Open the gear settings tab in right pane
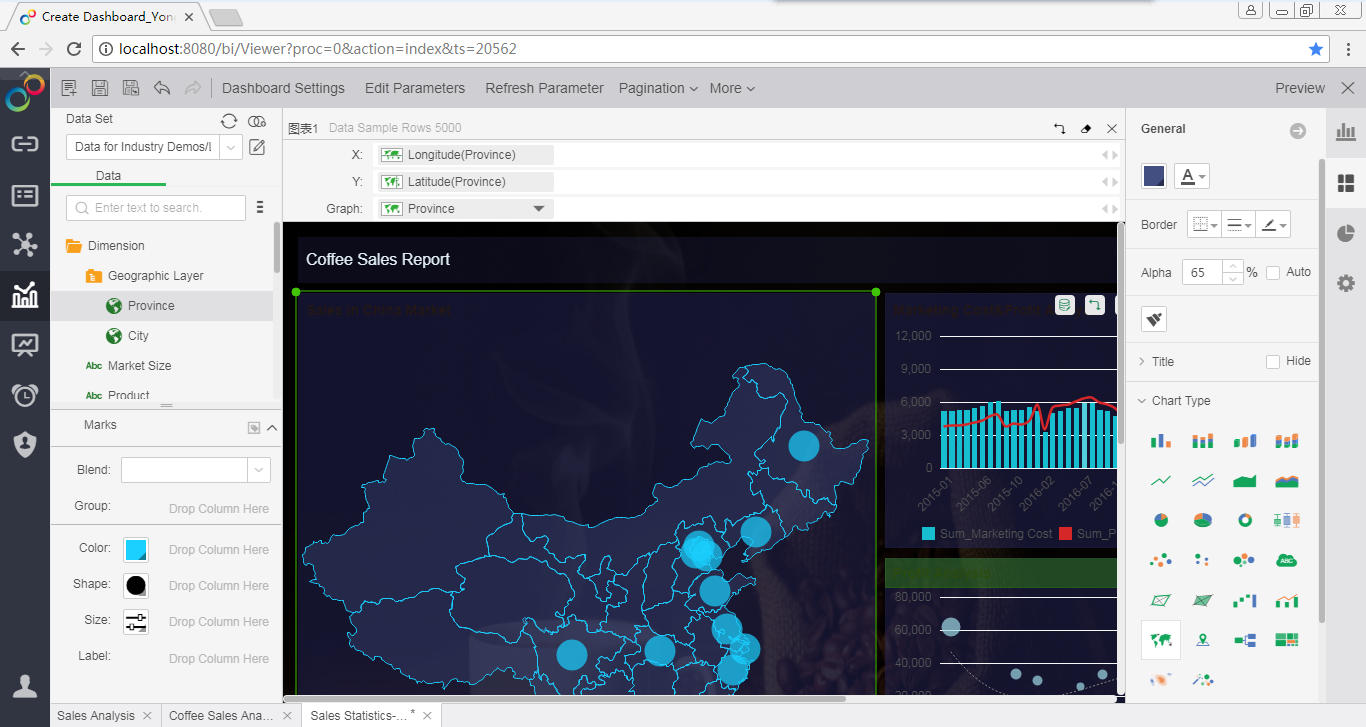1366x727 pixels. 1346,283
